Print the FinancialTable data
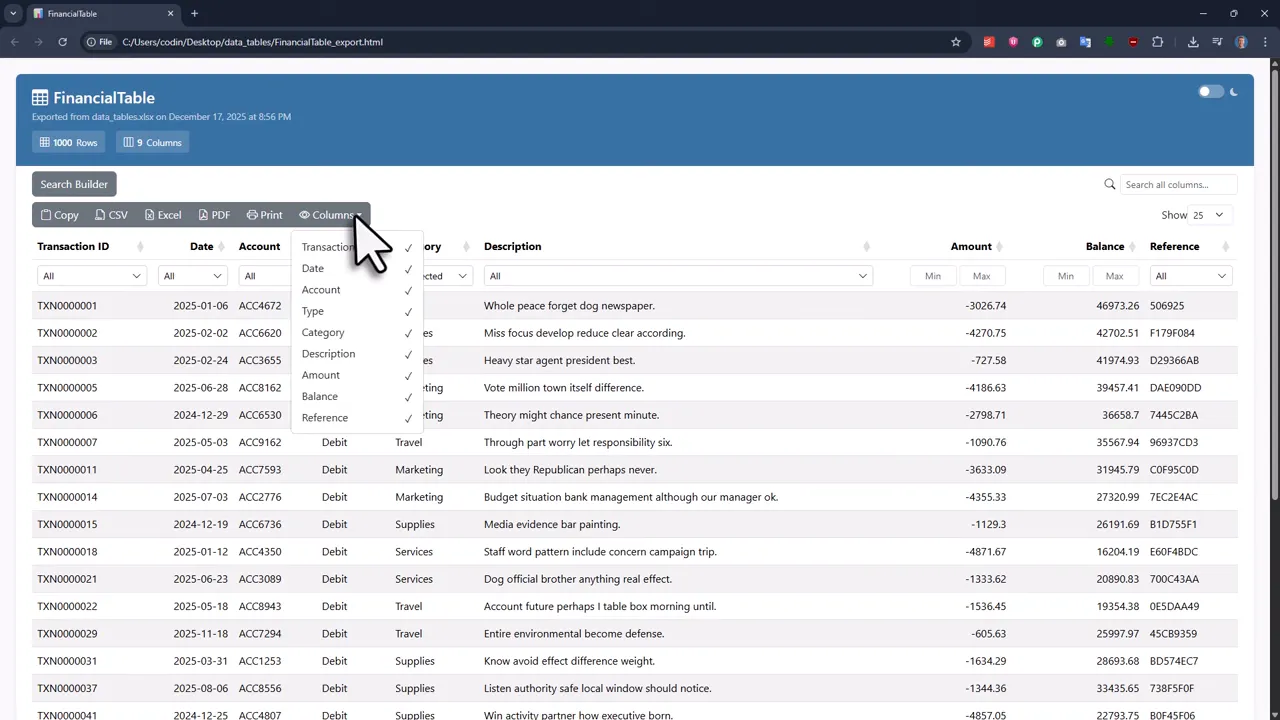This screenshot has width=1280, height=720. 264,215
